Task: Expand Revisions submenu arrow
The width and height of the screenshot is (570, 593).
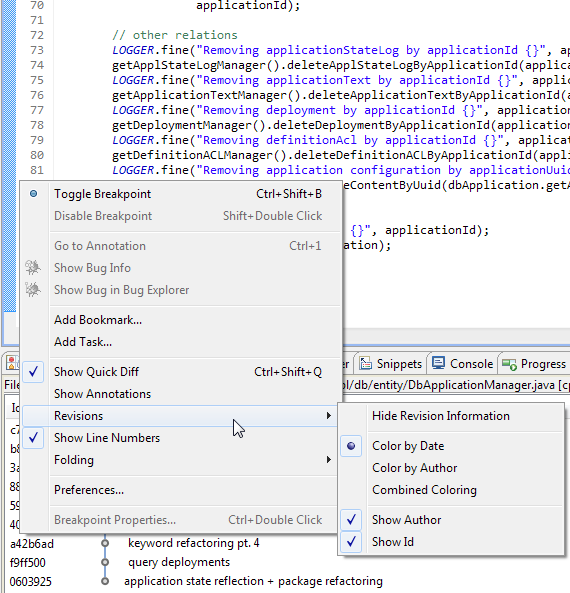Action: pyautogui.click(x=329, y=416)
